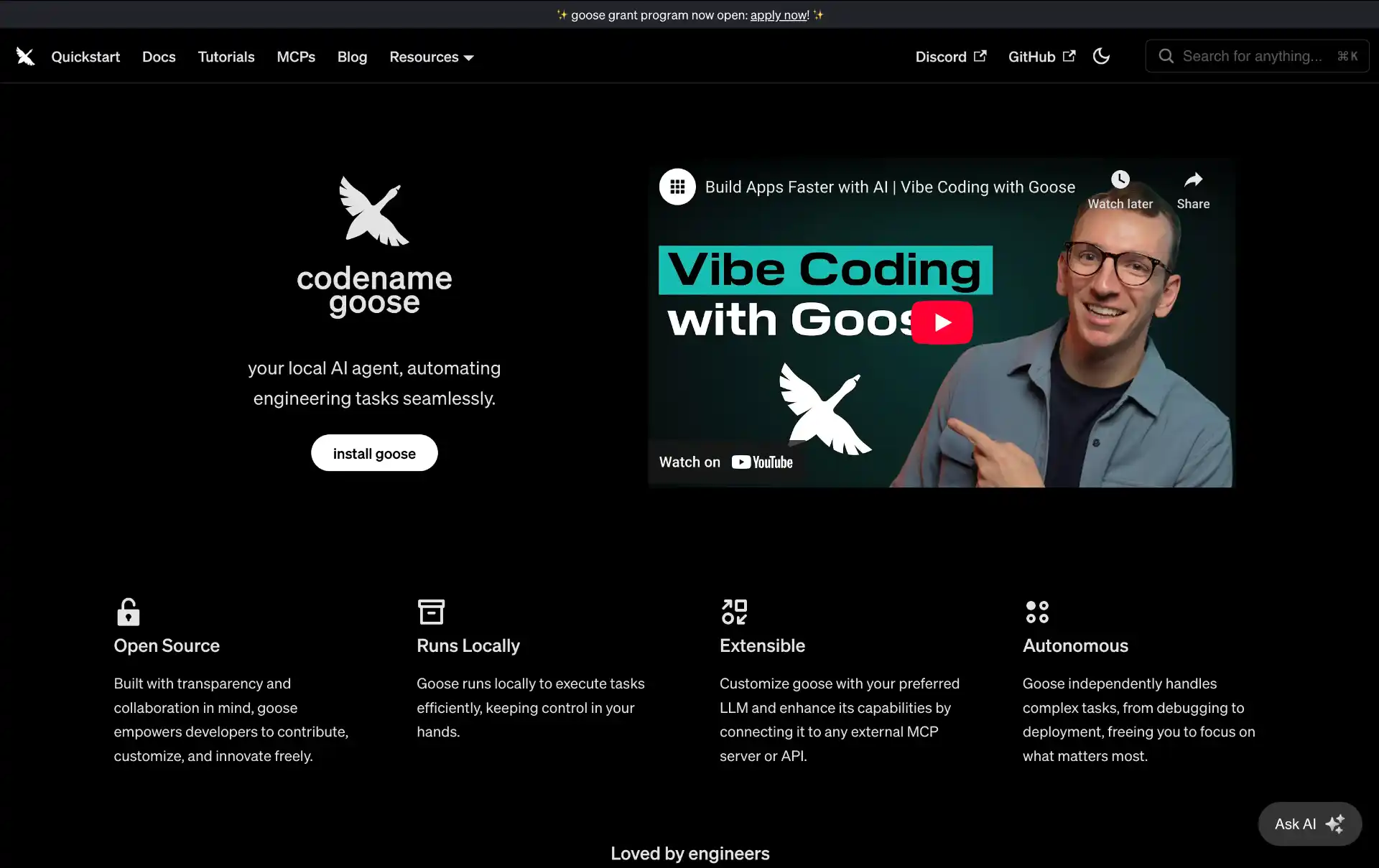Viewport: 1379px width, 868px height.
Task: Click the Extensible shapes icon
Action: (x=734, y=612)
